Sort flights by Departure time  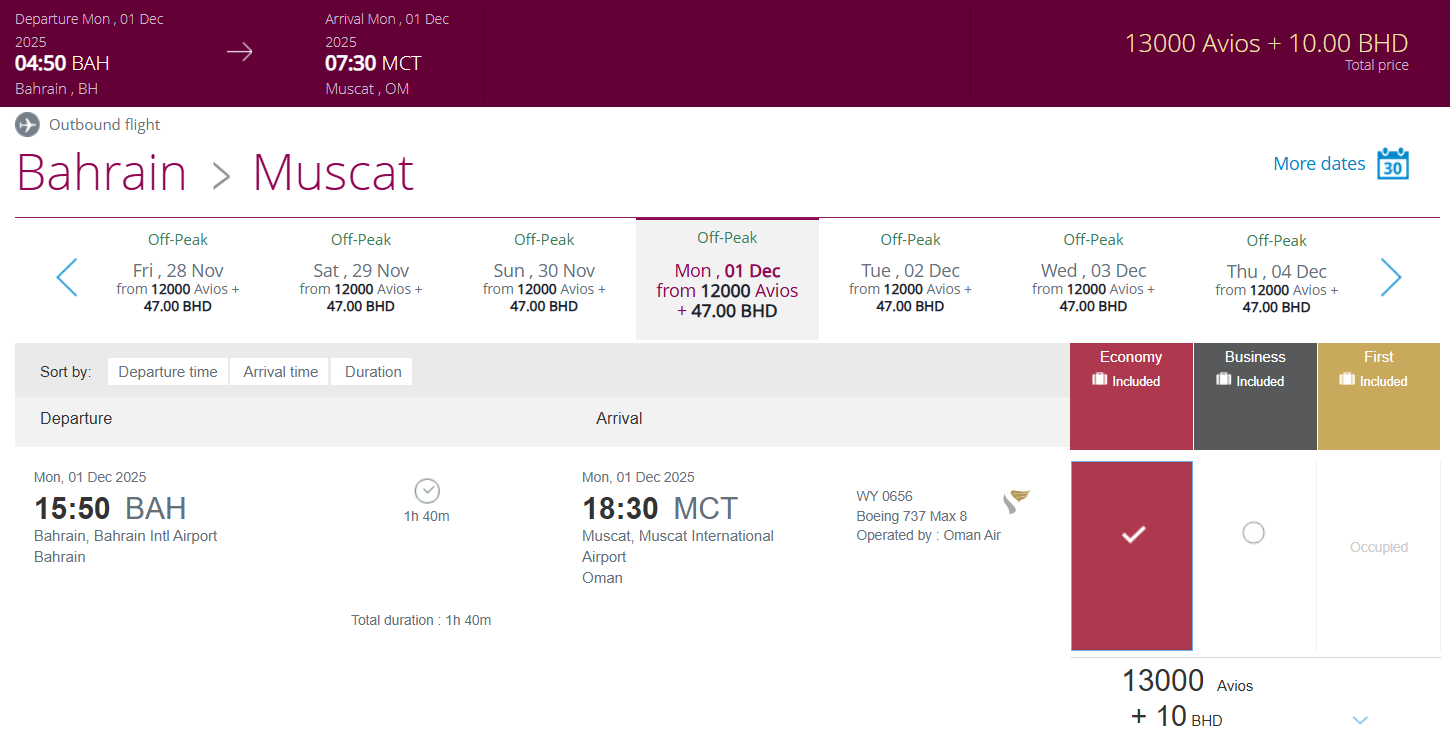tap(168, 372)
